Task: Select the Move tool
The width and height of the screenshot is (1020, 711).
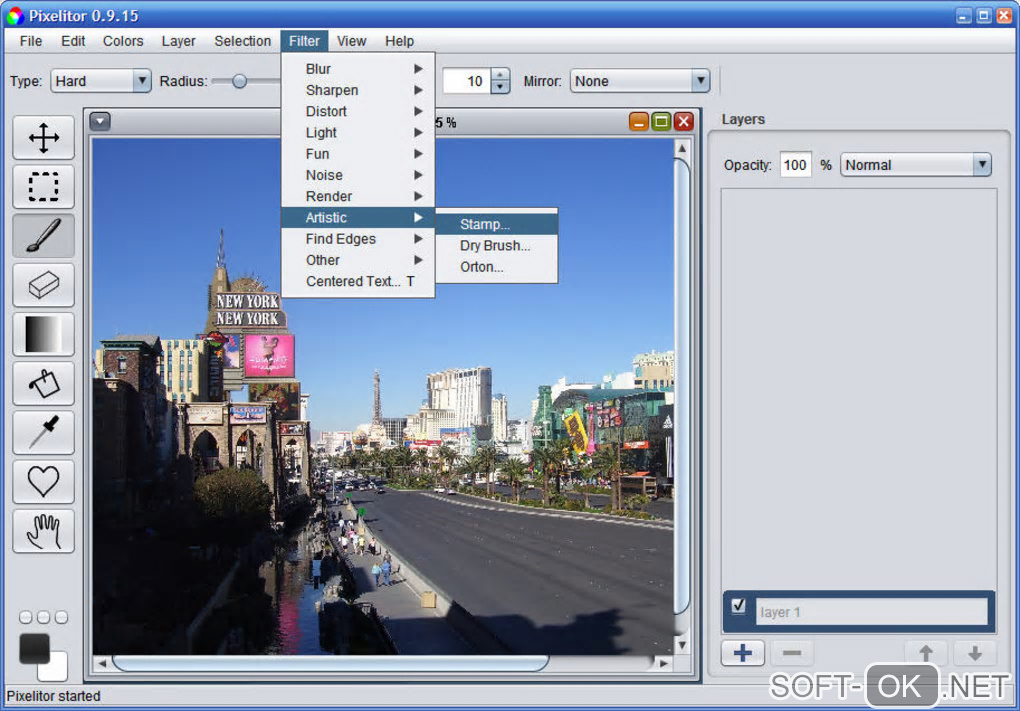Action: [x=43, y=138]
